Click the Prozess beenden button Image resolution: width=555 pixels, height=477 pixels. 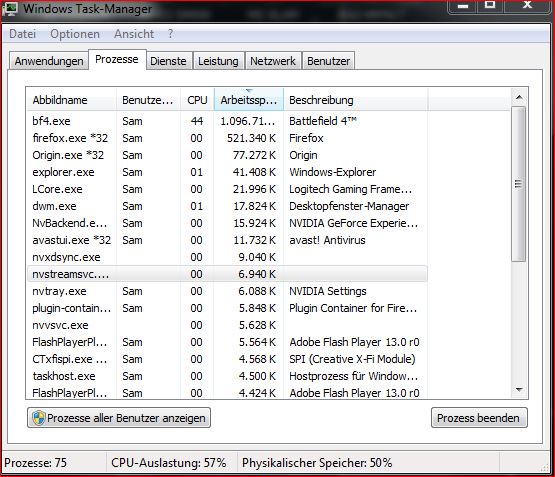479,418
